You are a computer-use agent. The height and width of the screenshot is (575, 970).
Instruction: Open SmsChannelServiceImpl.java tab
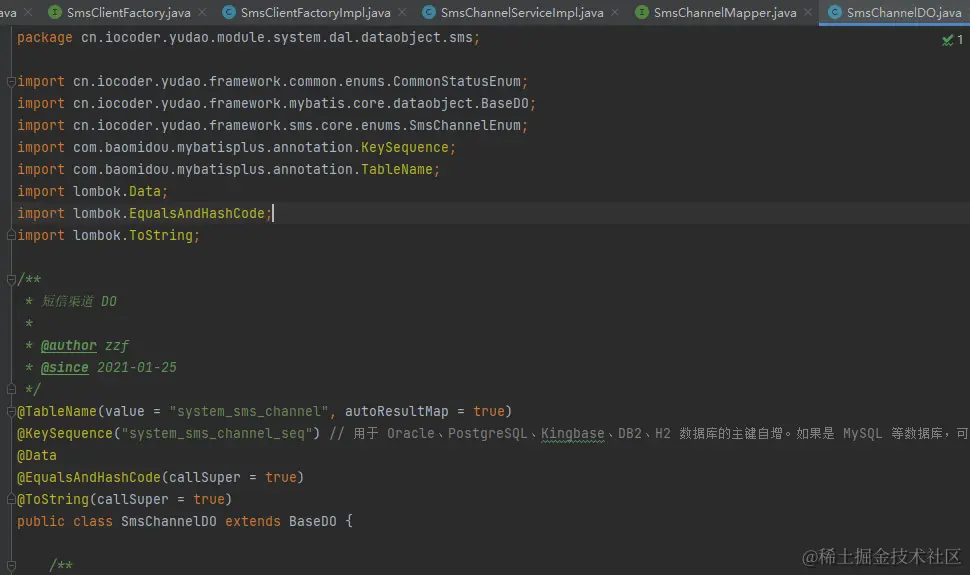(521, 12)
